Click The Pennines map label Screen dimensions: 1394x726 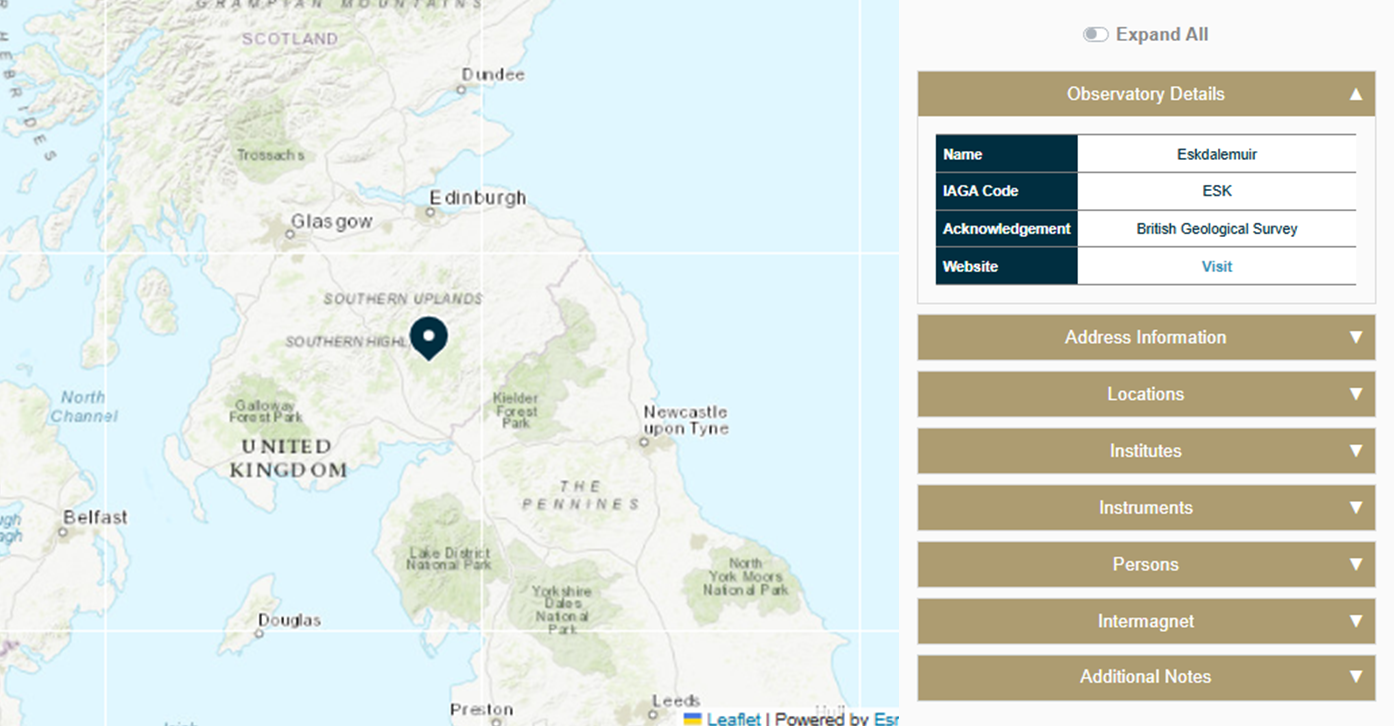[581, 495]
